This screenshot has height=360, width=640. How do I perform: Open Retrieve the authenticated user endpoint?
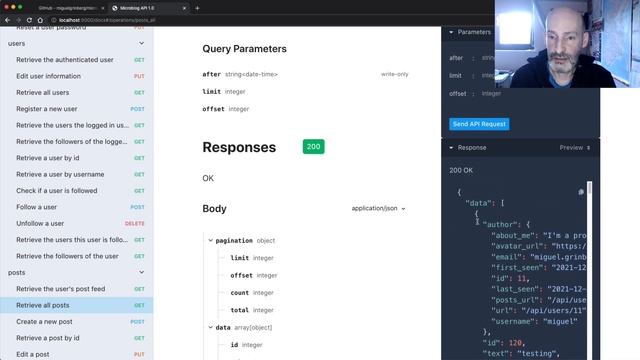tap(77, 60)
